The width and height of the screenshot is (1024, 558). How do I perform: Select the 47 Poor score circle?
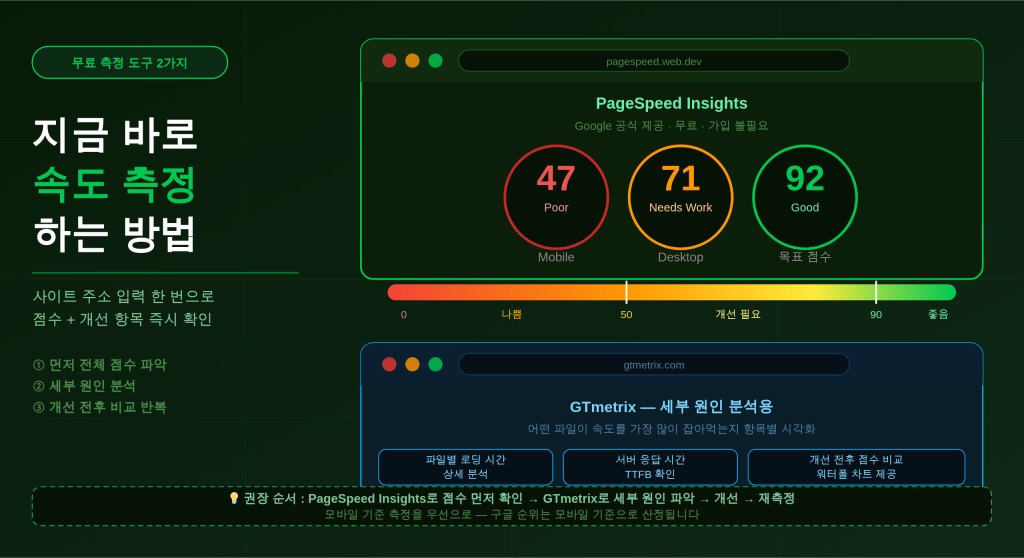556,197
